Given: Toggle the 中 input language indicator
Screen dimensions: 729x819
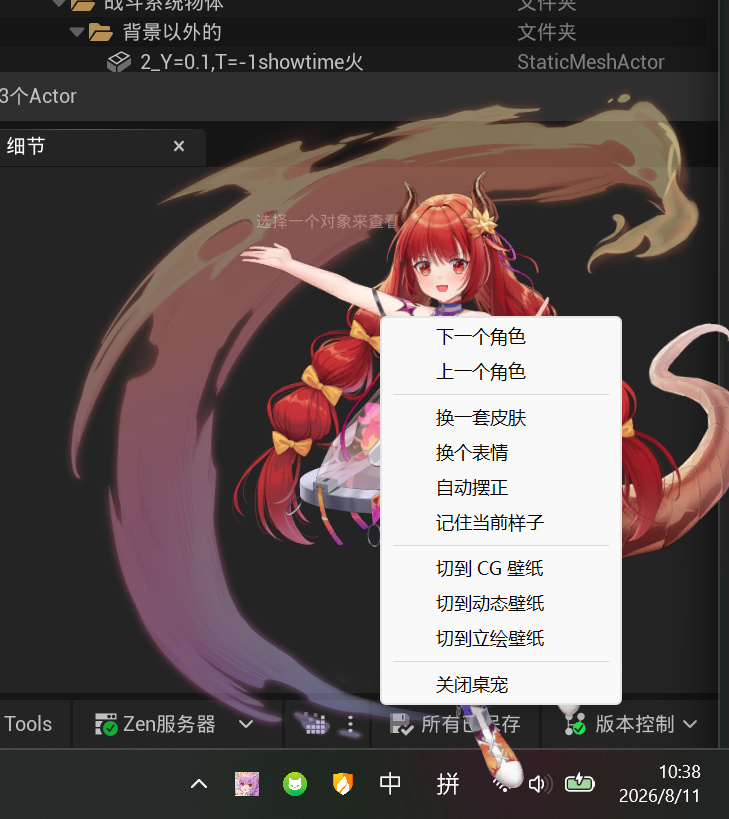Looking at the screenshot, I should 390,784.
